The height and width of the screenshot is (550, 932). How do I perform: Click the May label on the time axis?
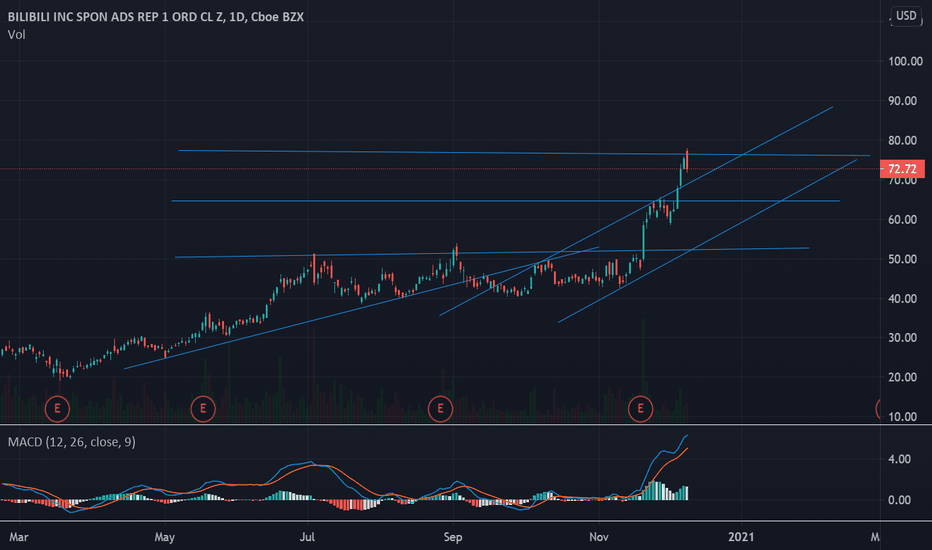[x=165, y=537]
